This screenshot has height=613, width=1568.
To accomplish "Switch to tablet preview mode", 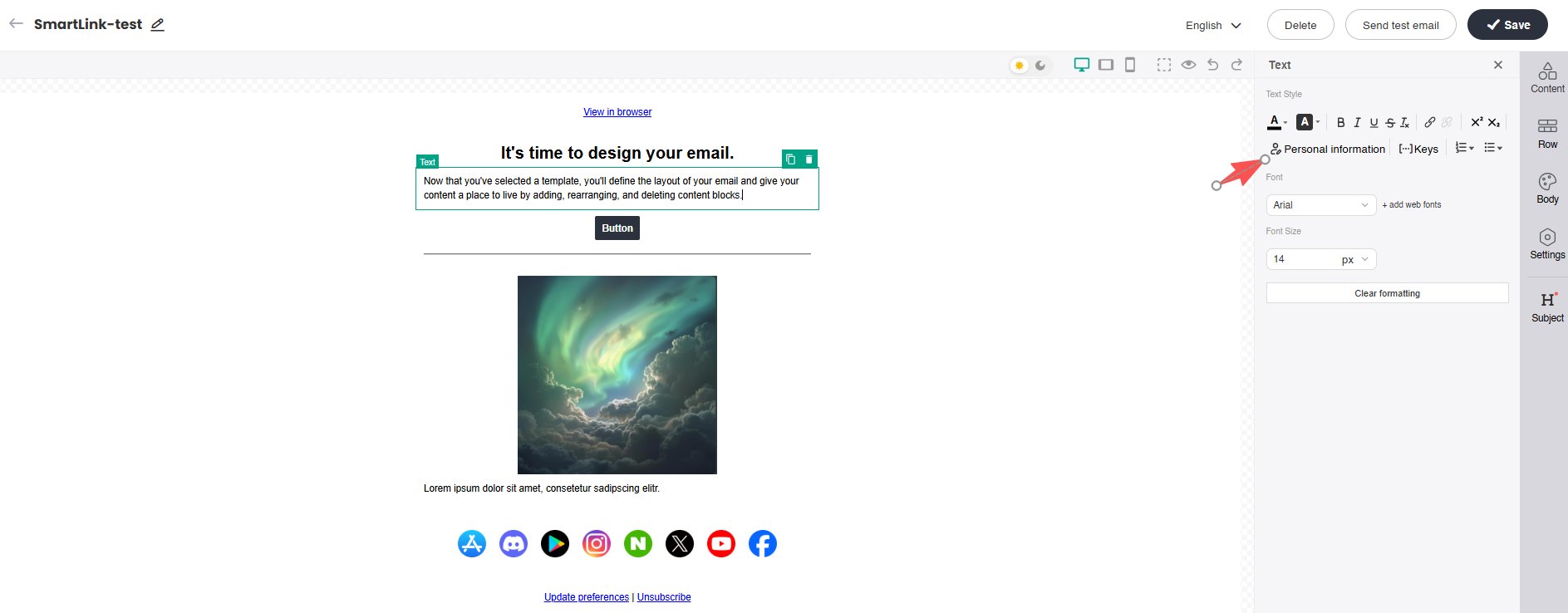I will pyautogui.click(x=1106, y=65).
